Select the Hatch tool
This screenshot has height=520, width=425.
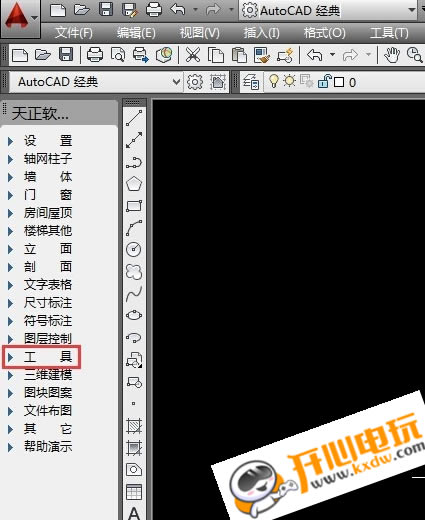tap(134, 426)
